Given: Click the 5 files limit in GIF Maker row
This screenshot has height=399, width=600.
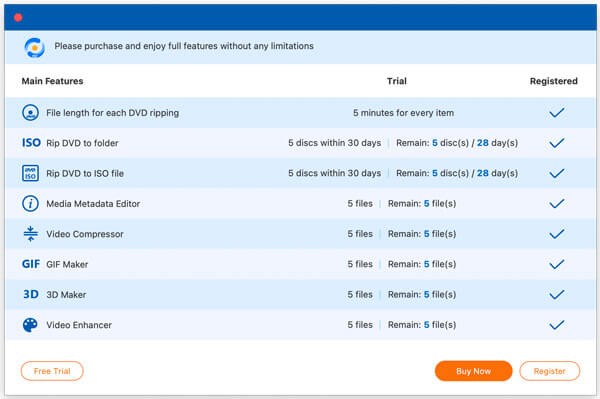Looking at the screenshot, I should click(x=360, y=264).
